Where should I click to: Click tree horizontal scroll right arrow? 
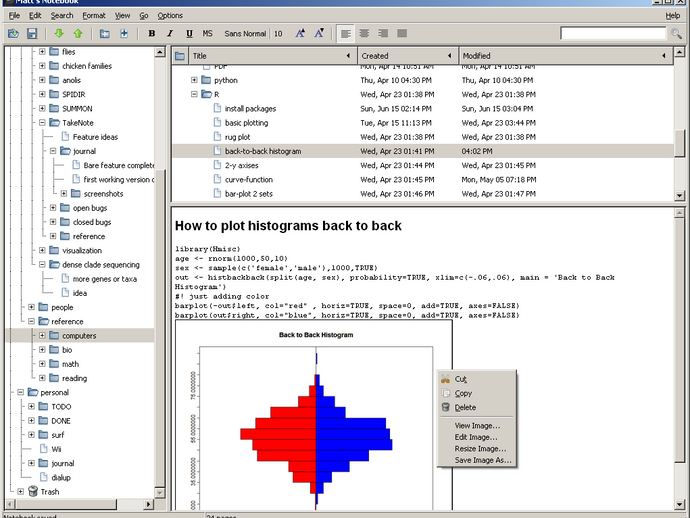click(x=148, y=504)
